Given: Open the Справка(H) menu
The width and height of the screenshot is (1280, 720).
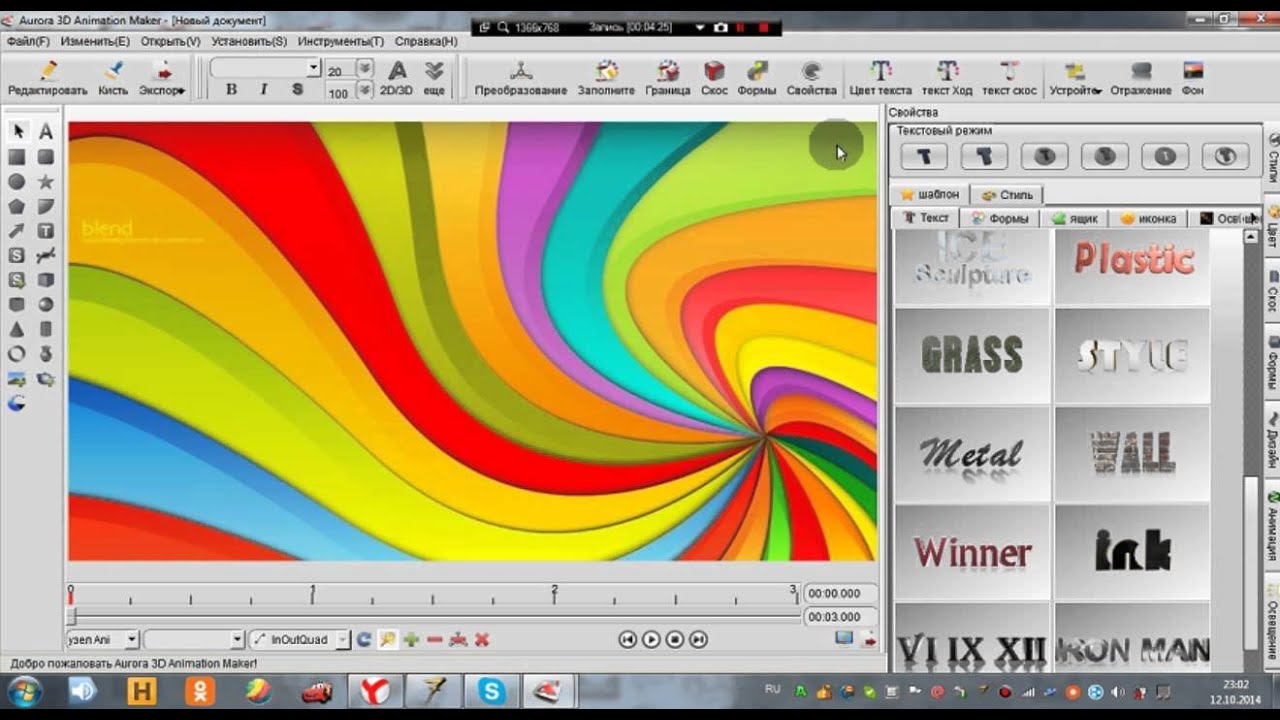Looking at the screenshot, I should pos(426,41).
